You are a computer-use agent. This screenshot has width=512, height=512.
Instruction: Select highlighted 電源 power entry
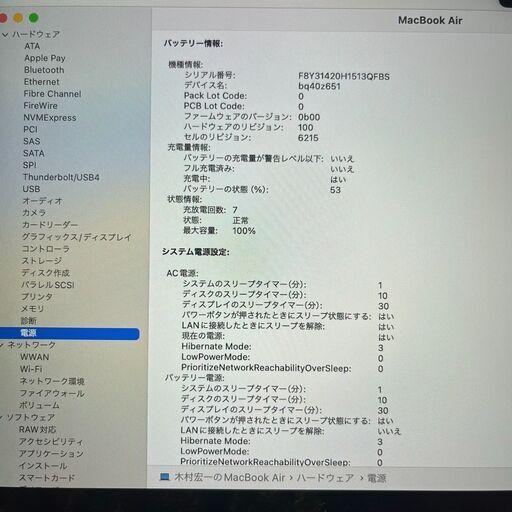[x=69, y=333]
